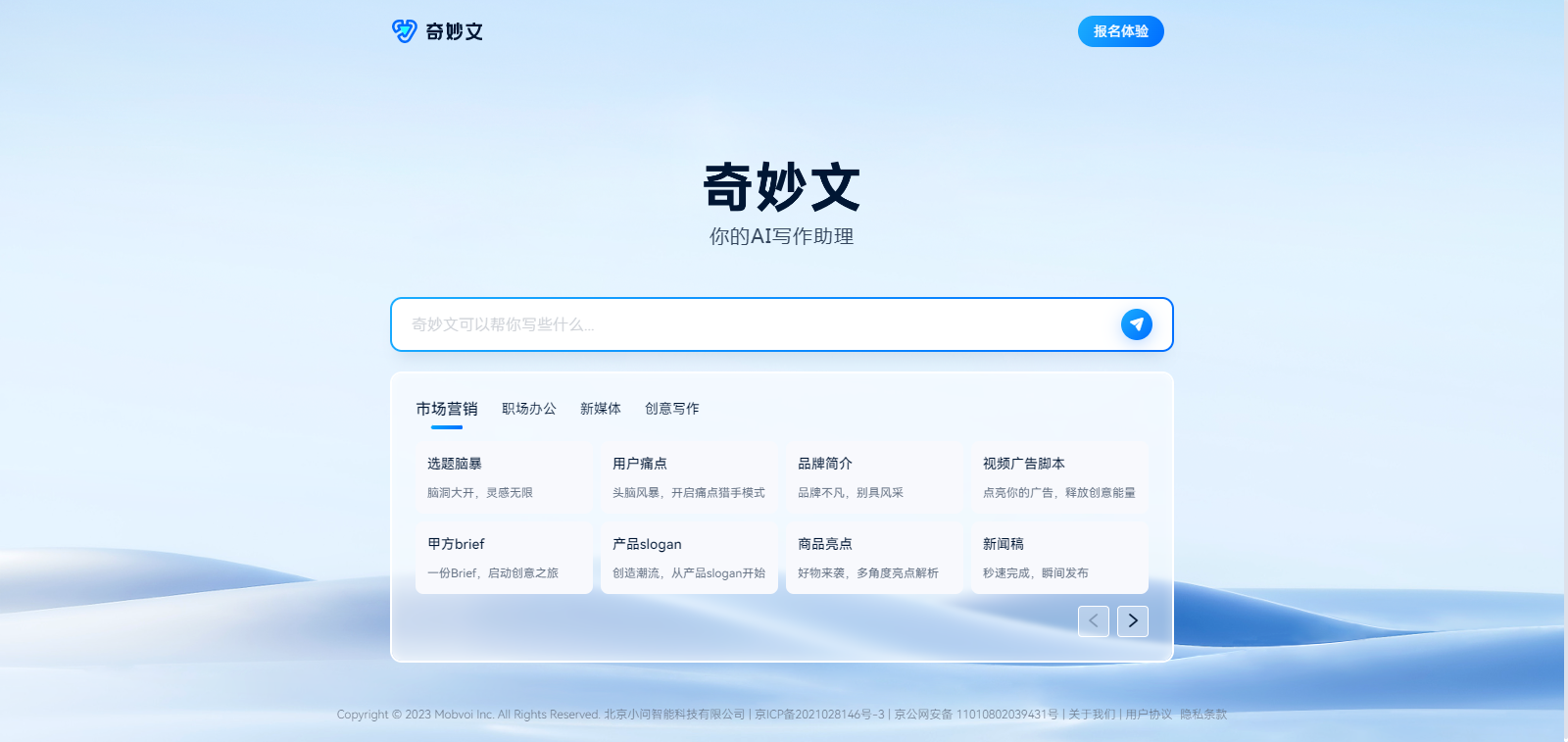Select the 视频广告脚本 template card

click(x=1059, y=476)
